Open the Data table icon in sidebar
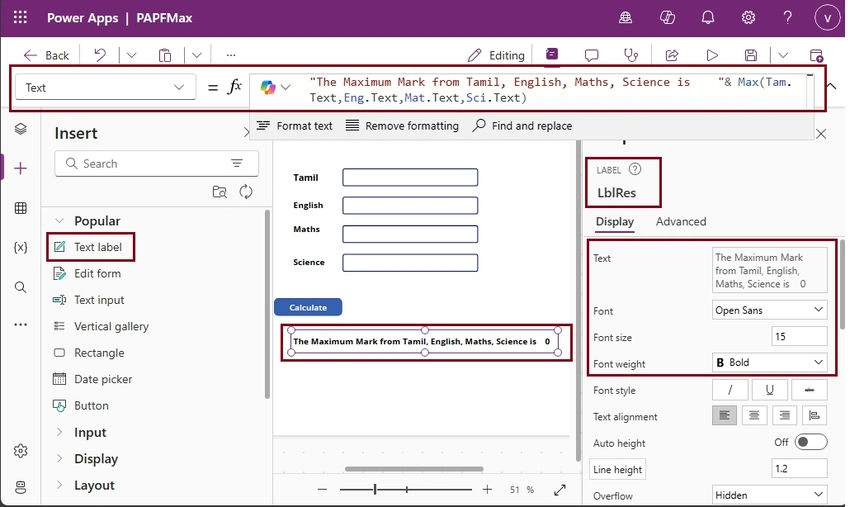The height and width of the screenshot is (507, 850). 21,208
